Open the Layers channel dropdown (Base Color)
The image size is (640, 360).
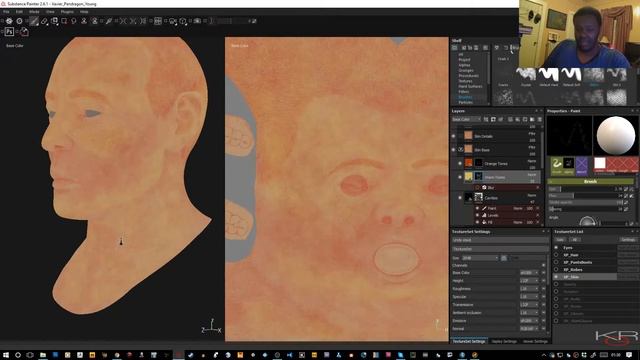pyautogui.click(x=466, y=119)
